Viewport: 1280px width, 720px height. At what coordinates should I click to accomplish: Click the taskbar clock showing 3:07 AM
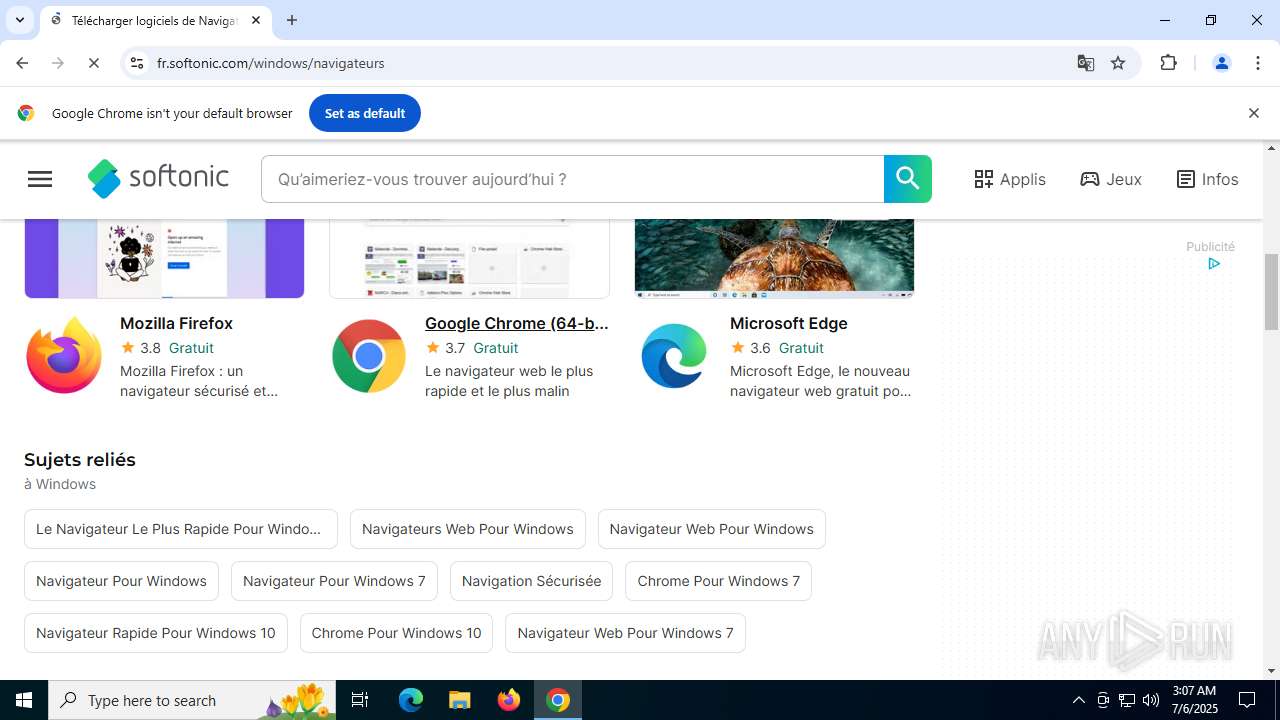[x=1194, y=700]
